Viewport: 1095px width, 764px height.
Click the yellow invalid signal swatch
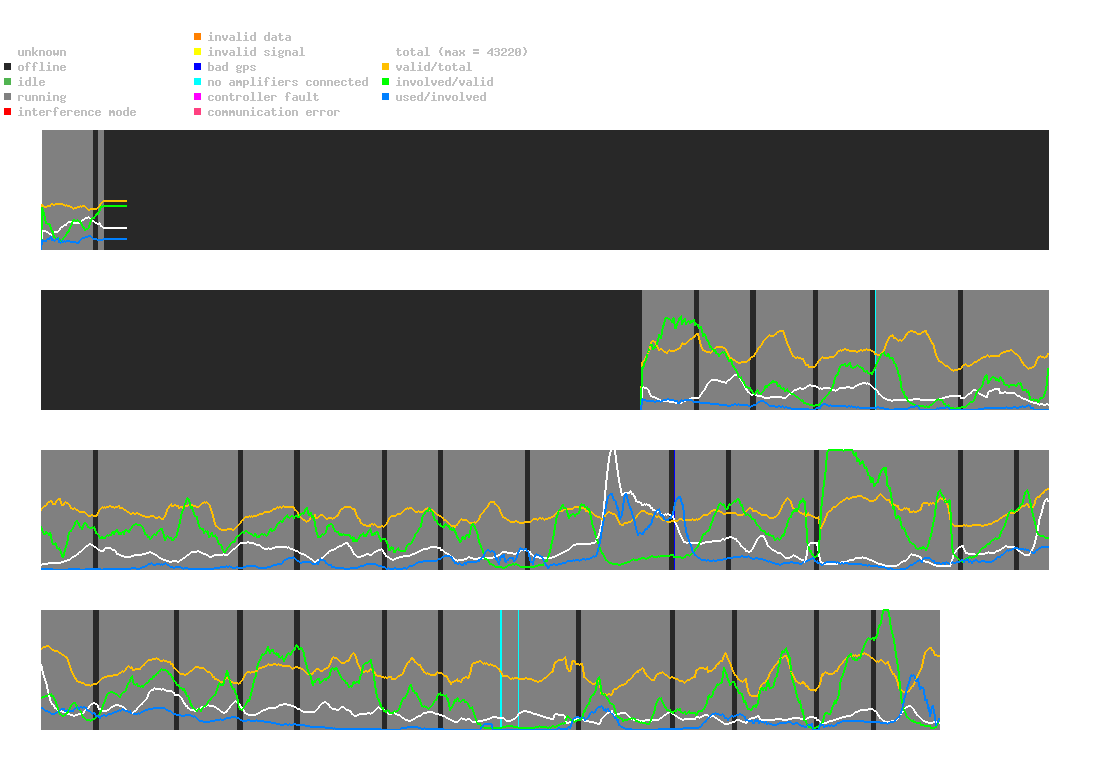point(198,52)
